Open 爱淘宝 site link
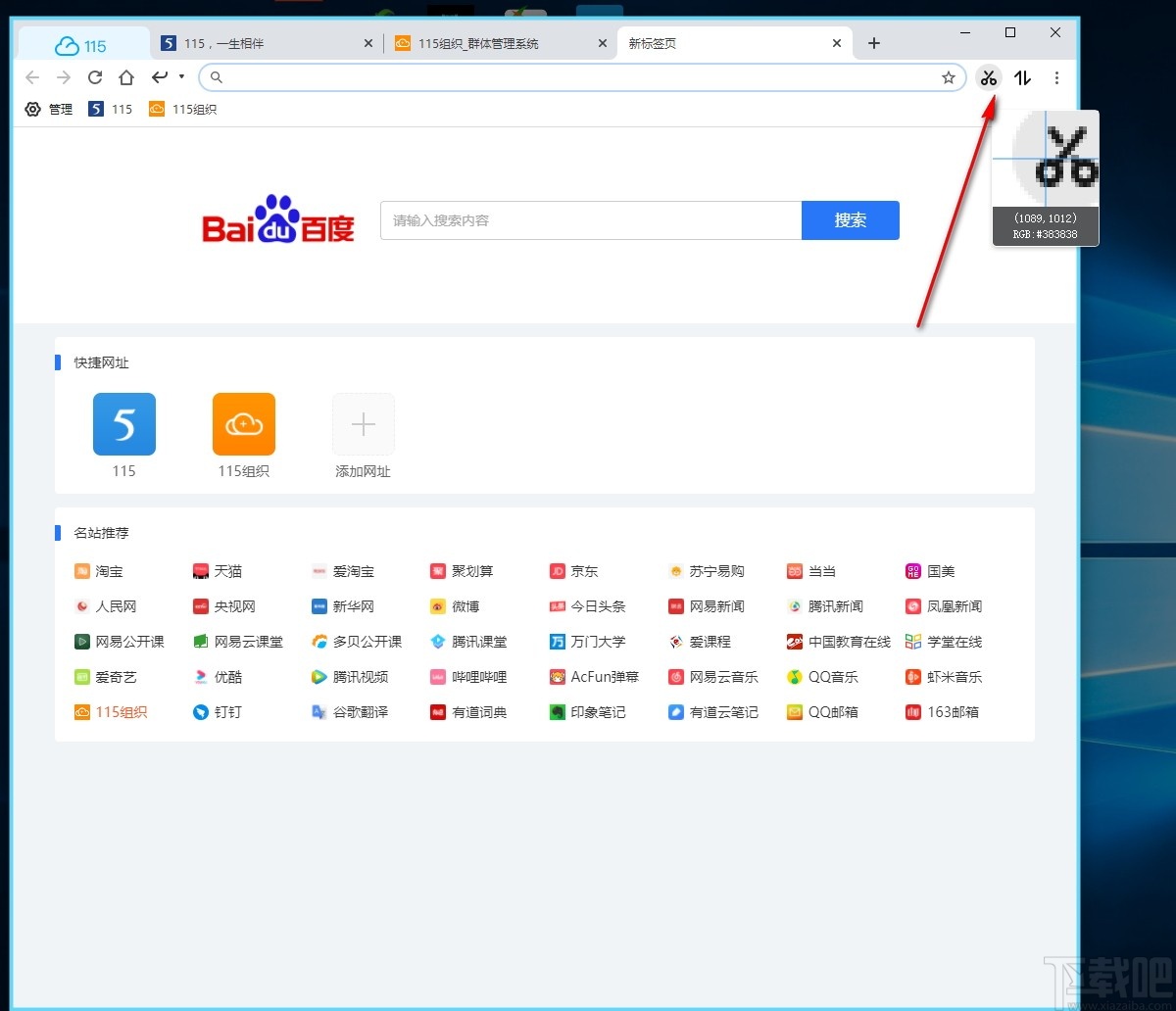The height and width of the screenshot is (1011, 1176). [343, 571]
